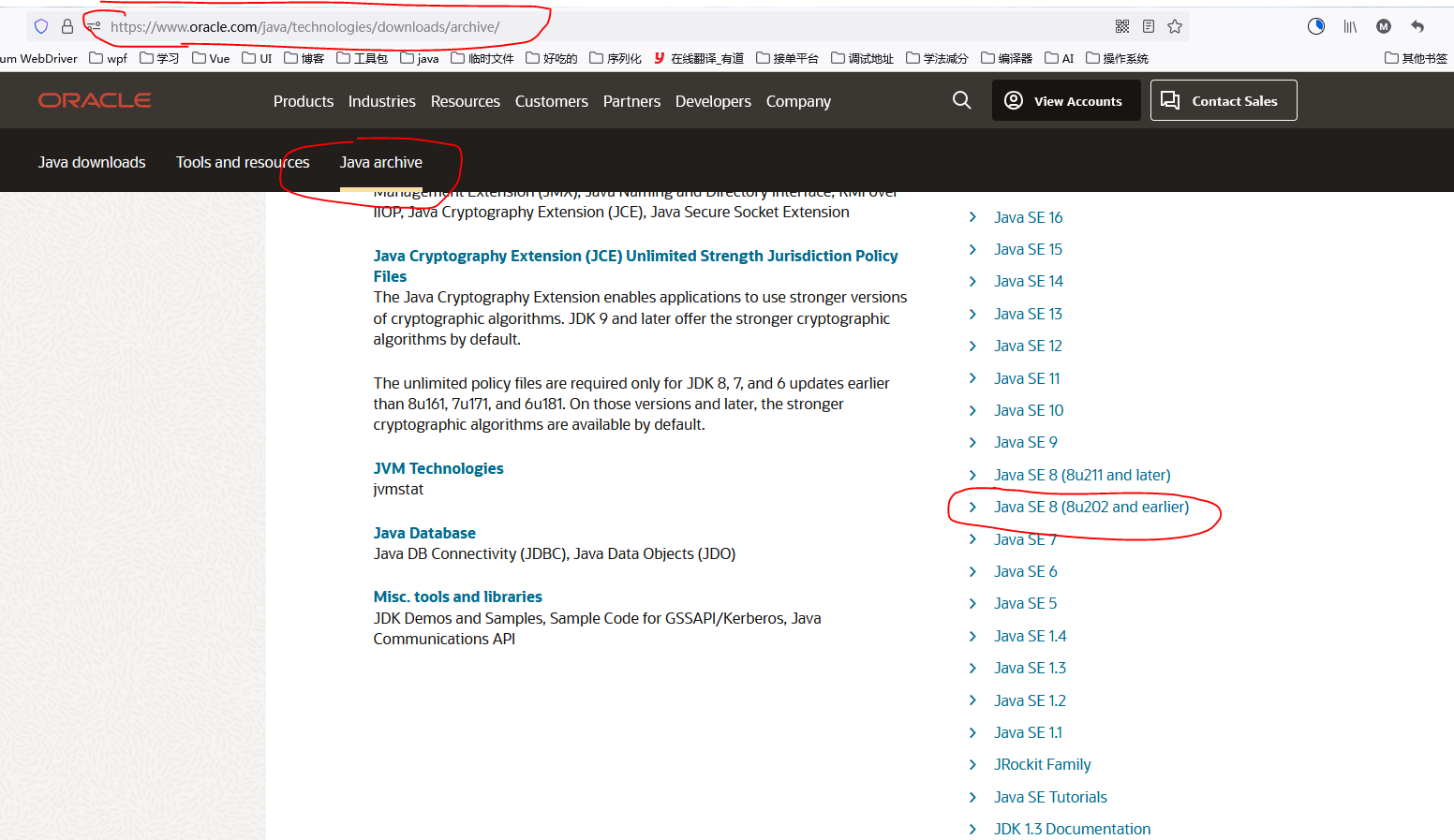
Task: Open the Industries menu
Action: 382,101
